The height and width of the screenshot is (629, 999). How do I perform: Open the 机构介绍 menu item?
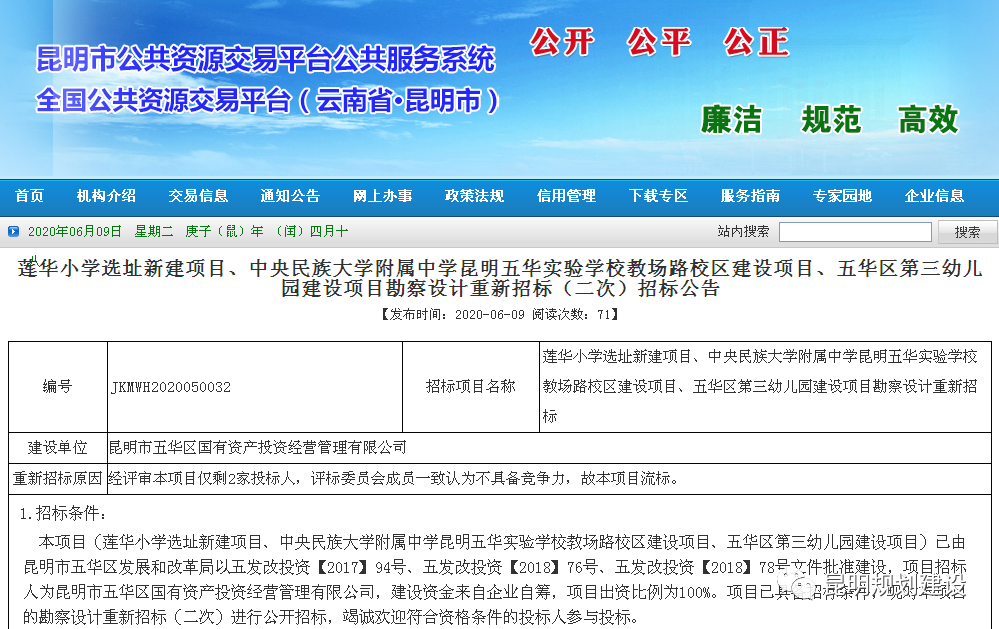coord(106,196)
